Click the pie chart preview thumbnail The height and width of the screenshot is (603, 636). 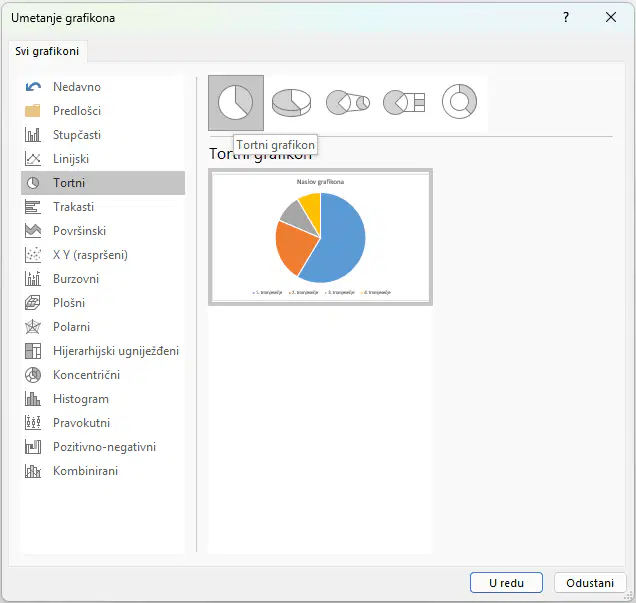(x=320, y=237)
